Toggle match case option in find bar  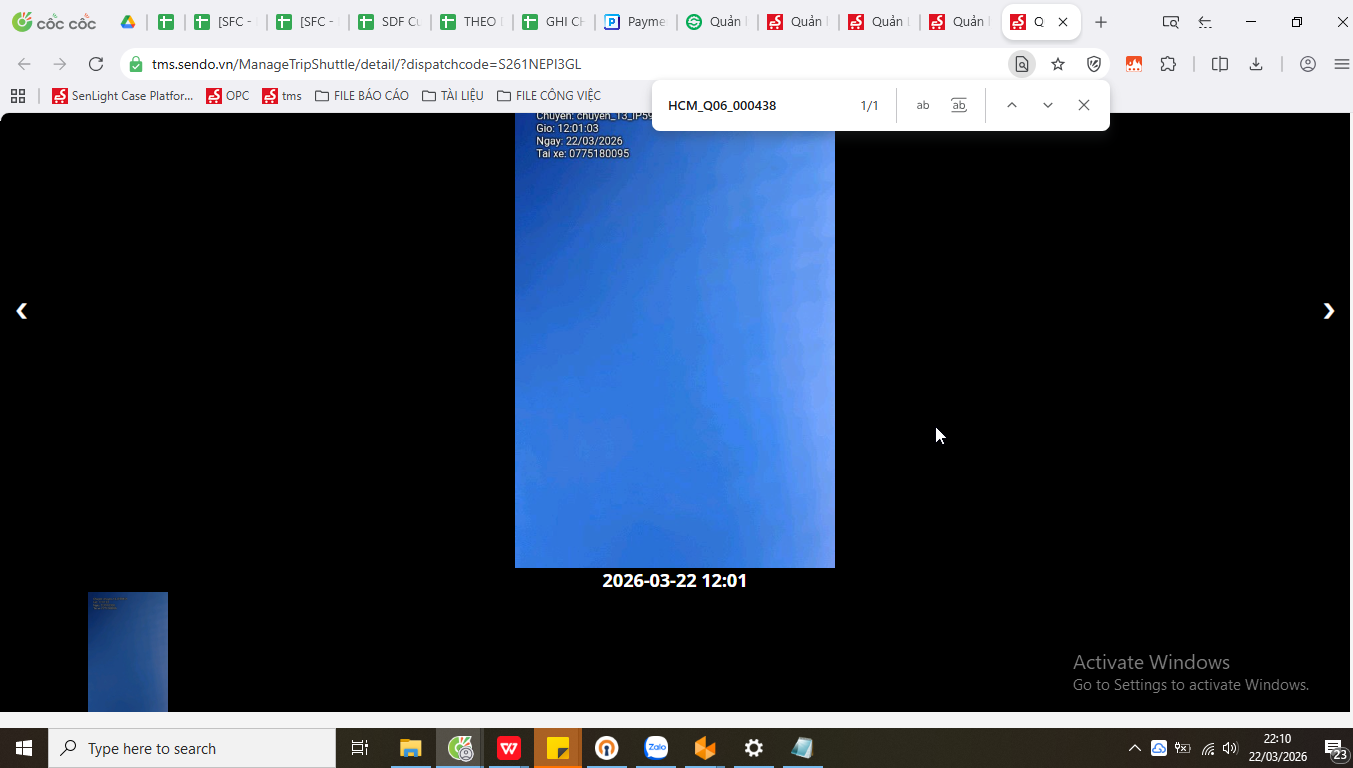tap(923, 105)
